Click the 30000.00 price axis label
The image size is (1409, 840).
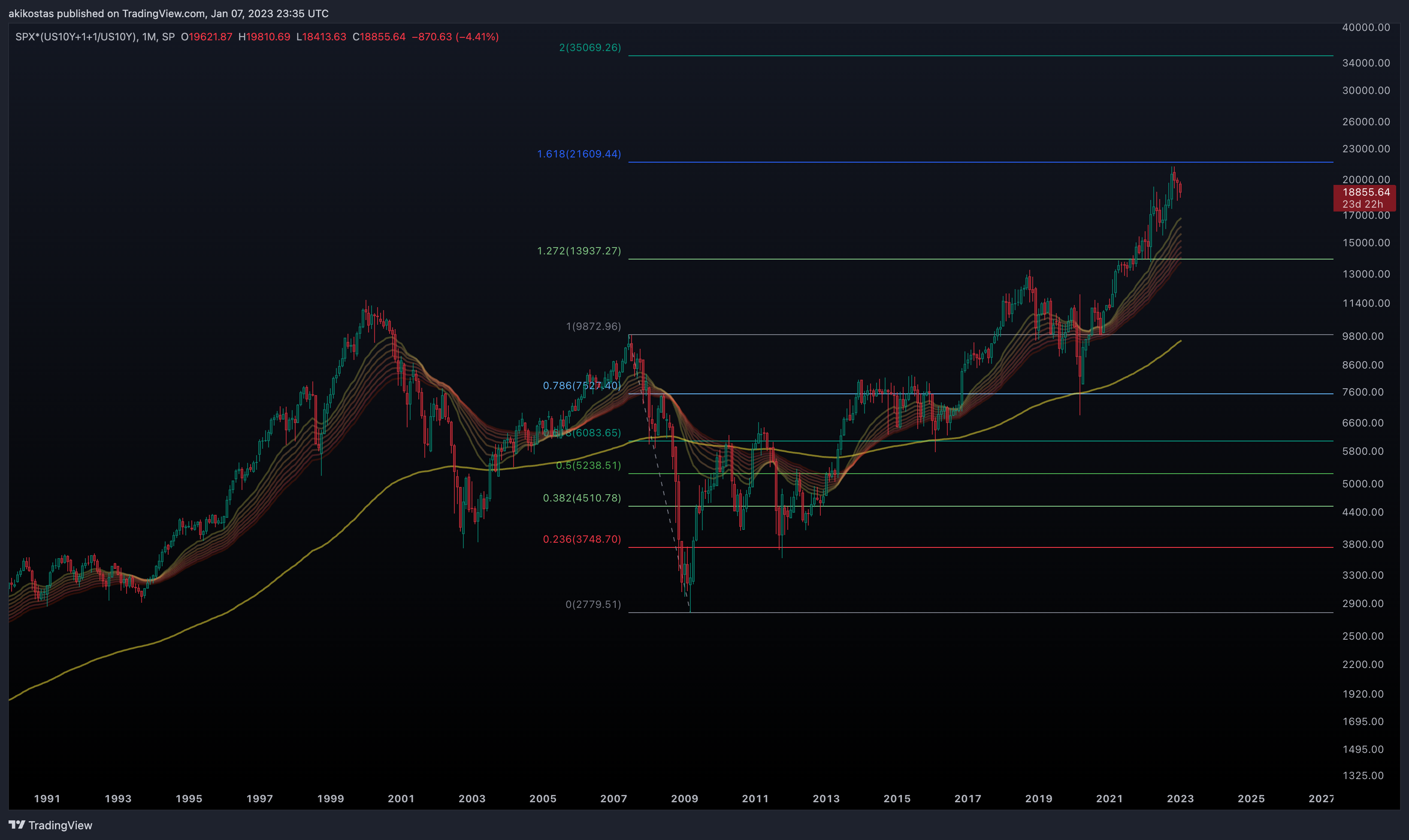[x=1366, y=91]
